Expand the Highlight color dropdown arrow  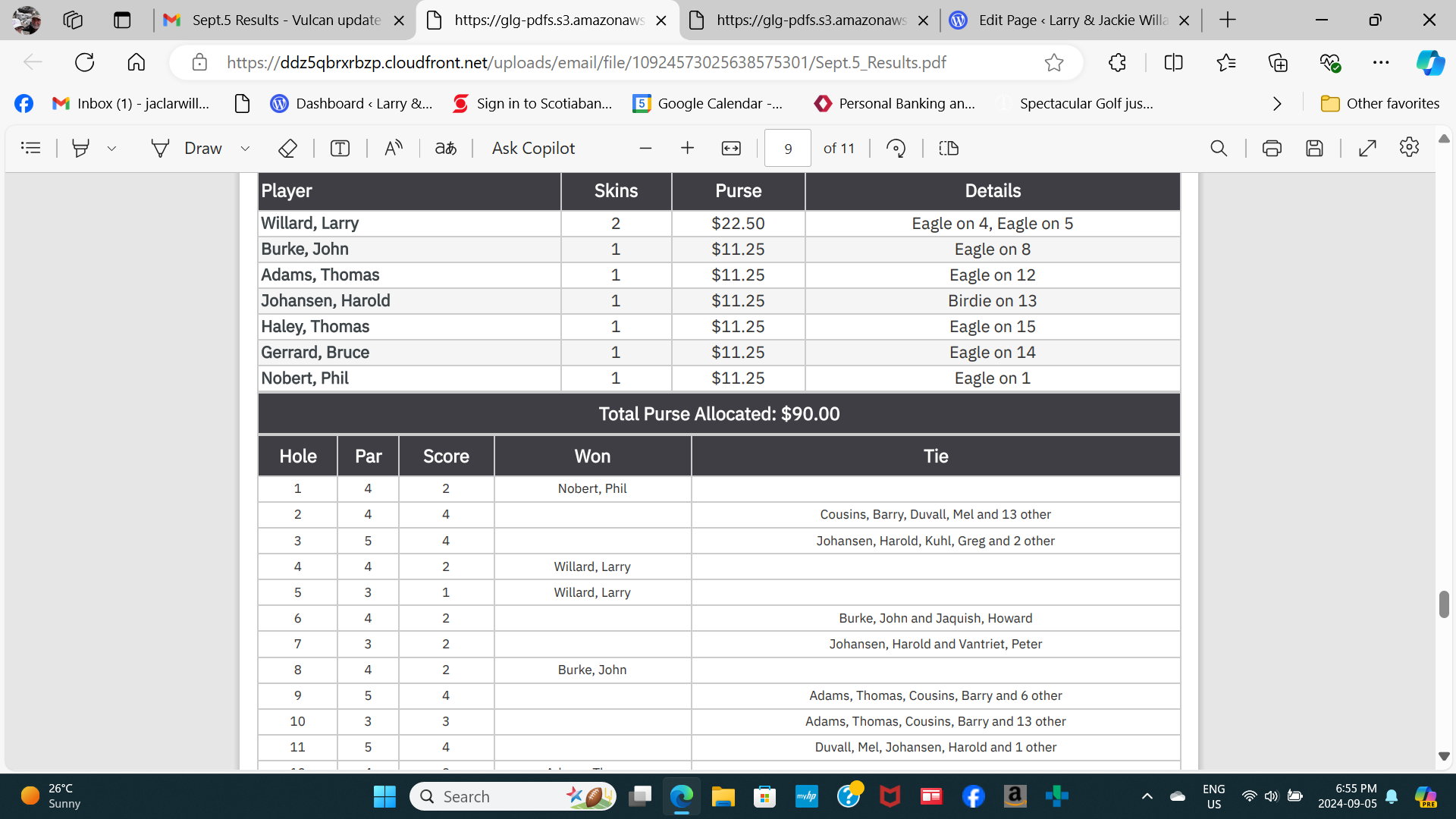point(111,149)
